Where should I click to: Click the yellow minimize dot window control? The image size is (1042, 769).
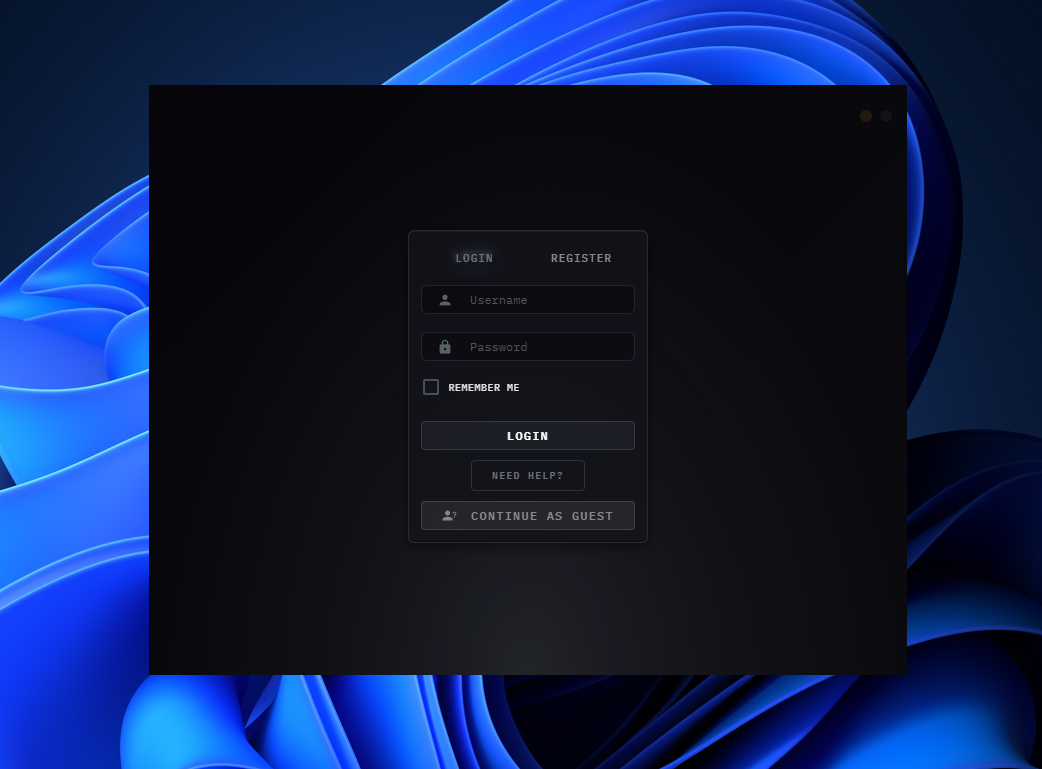tap(866, 116)
